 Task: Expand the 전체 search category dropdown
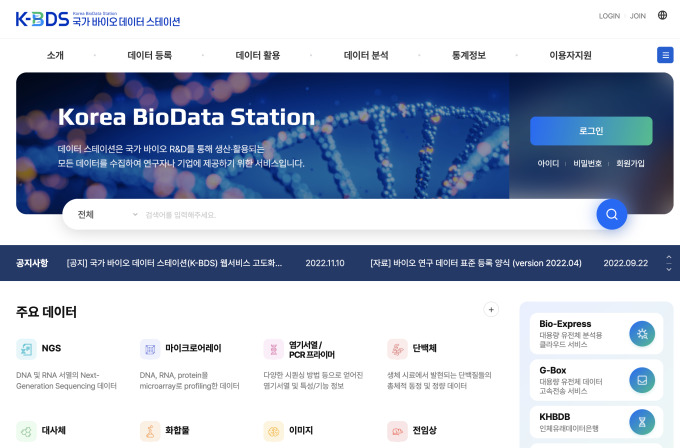point(108,215)
